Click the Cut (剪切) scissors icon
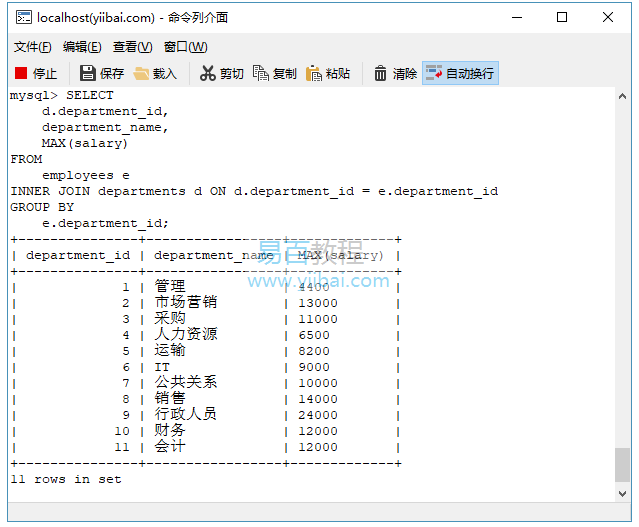 tap(207, 73)
